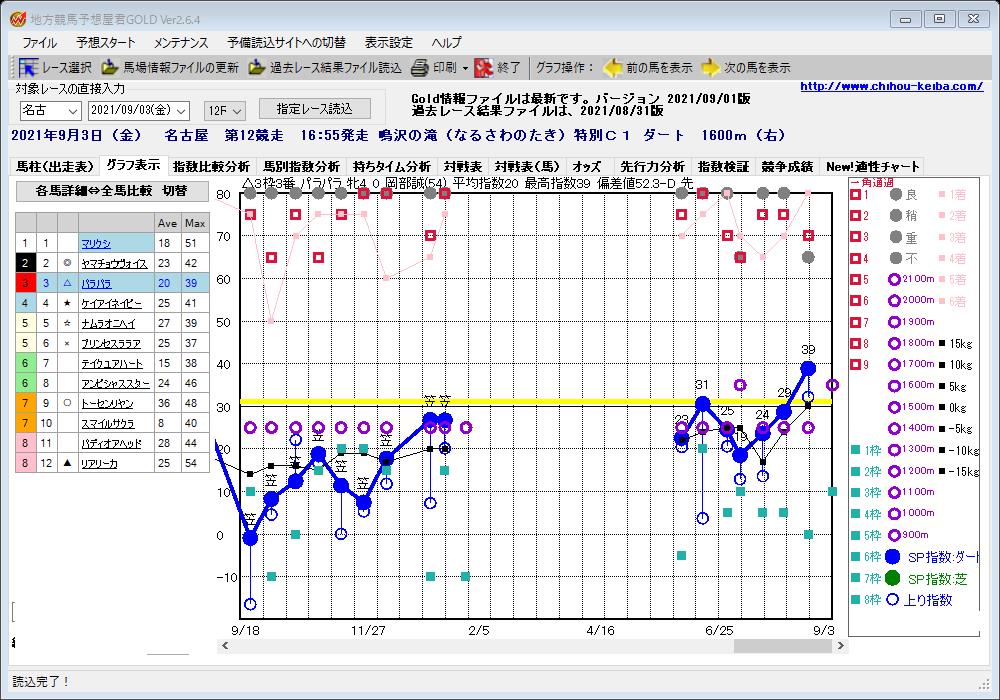This screenshot has height=700, width=1000.
Task: Select horse マリウシ in the list
Action: pyautogui.click(x=96, y=244)
